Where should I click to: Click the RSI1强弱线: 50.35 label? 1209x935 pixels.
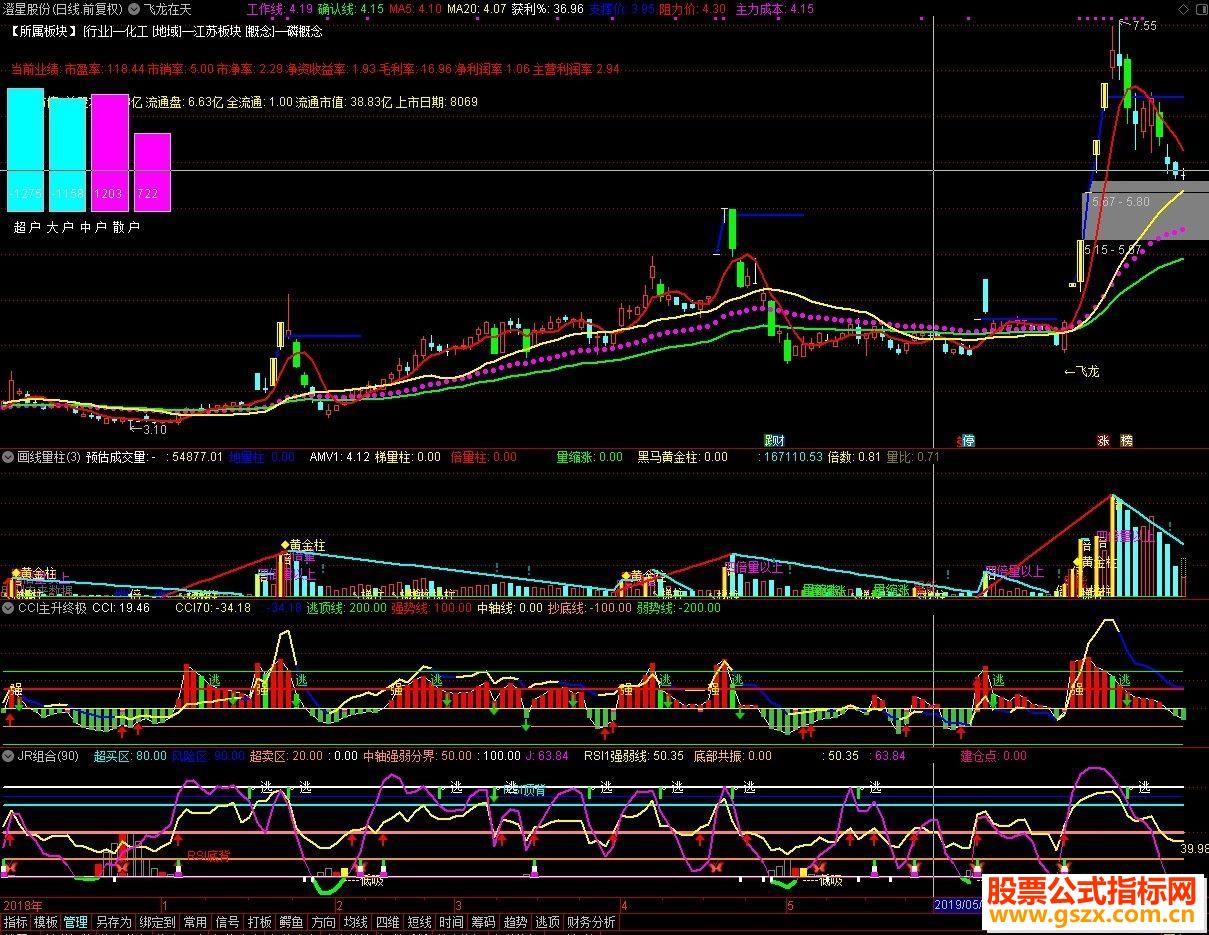point(634,756)
